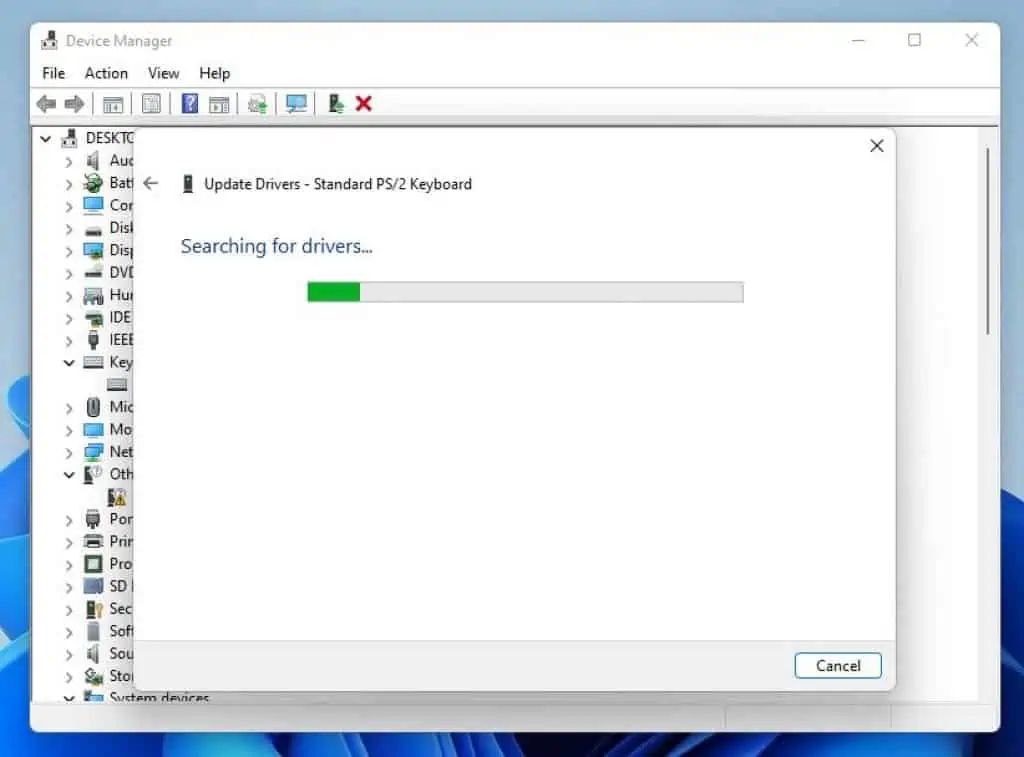This screenshot has height=757, width=1024.
Task: Click the red X uninstall device toolbar icon
Action: (364, 104)
